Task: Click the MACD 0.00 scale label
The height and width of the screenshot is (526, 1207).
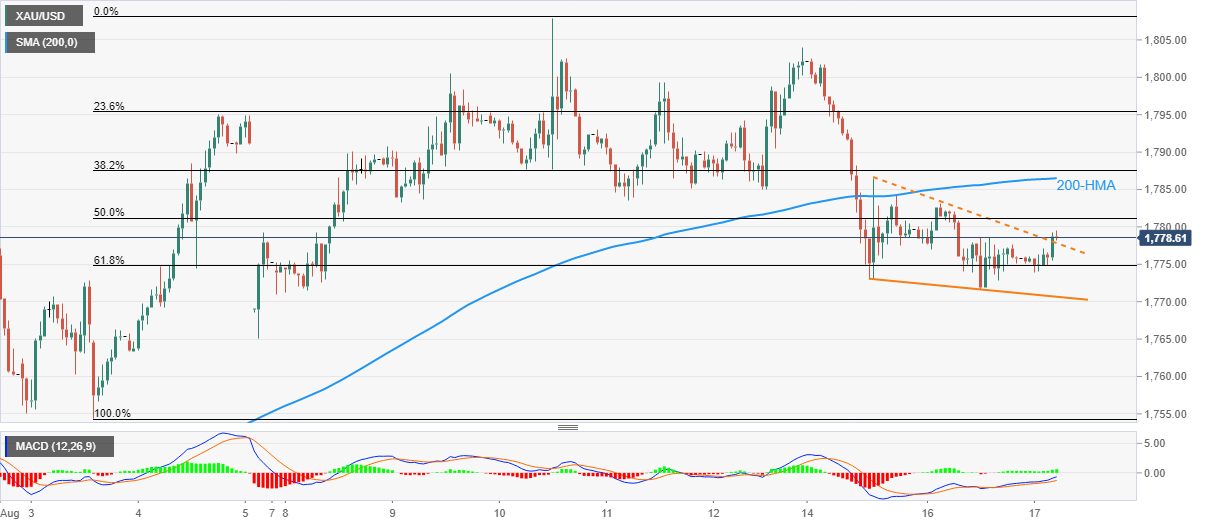Action: click(1155, 473)
